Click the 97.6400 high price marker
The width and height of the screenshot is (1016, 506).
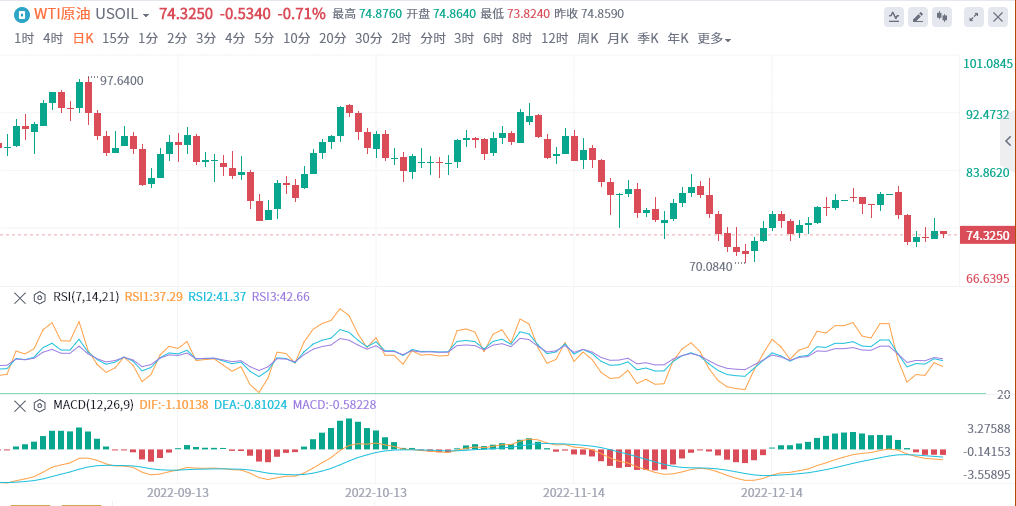[122, 81]
